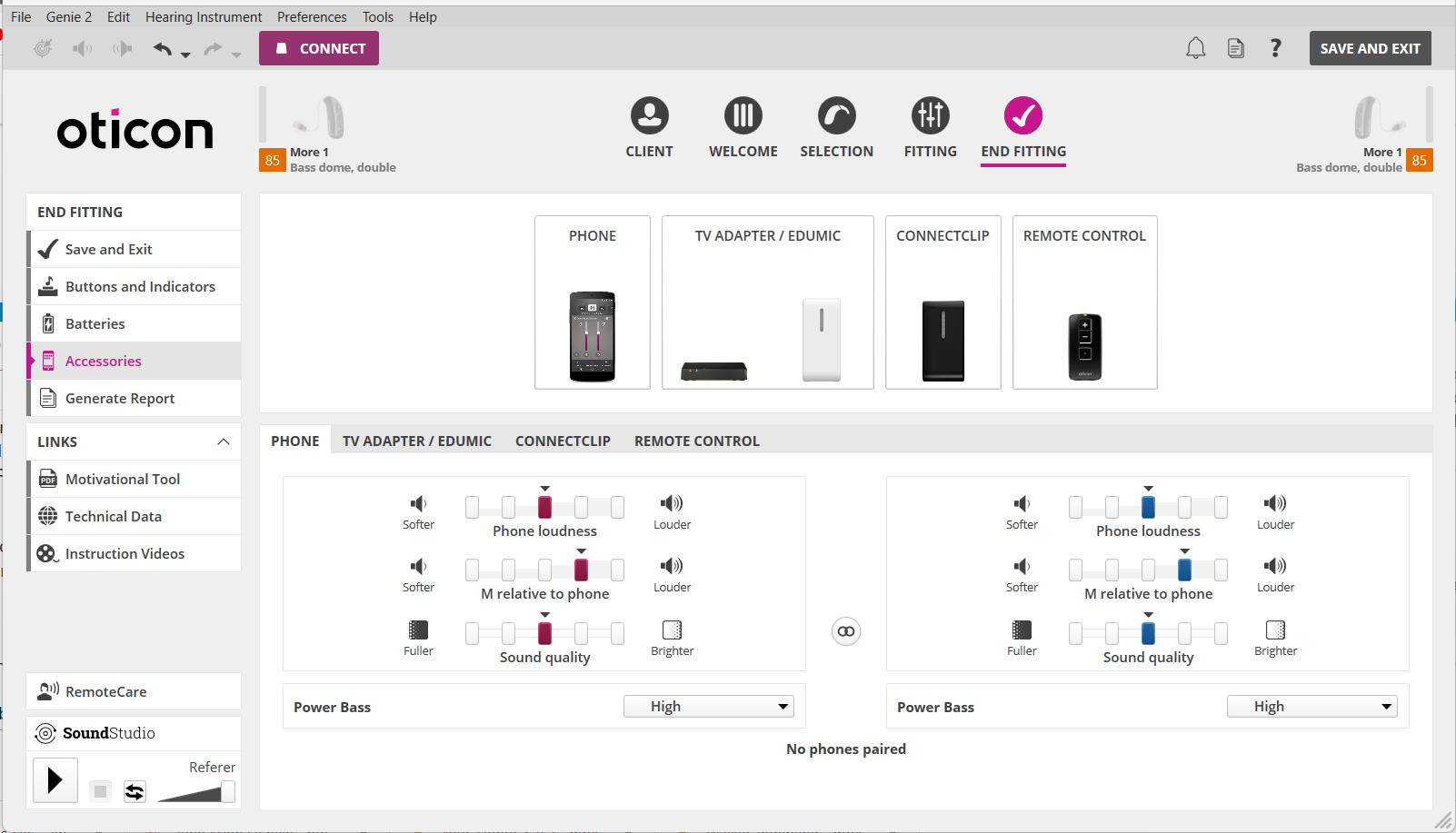Open the Motivational Tool link
1456x833 pixels.
(x=135, y=479)
